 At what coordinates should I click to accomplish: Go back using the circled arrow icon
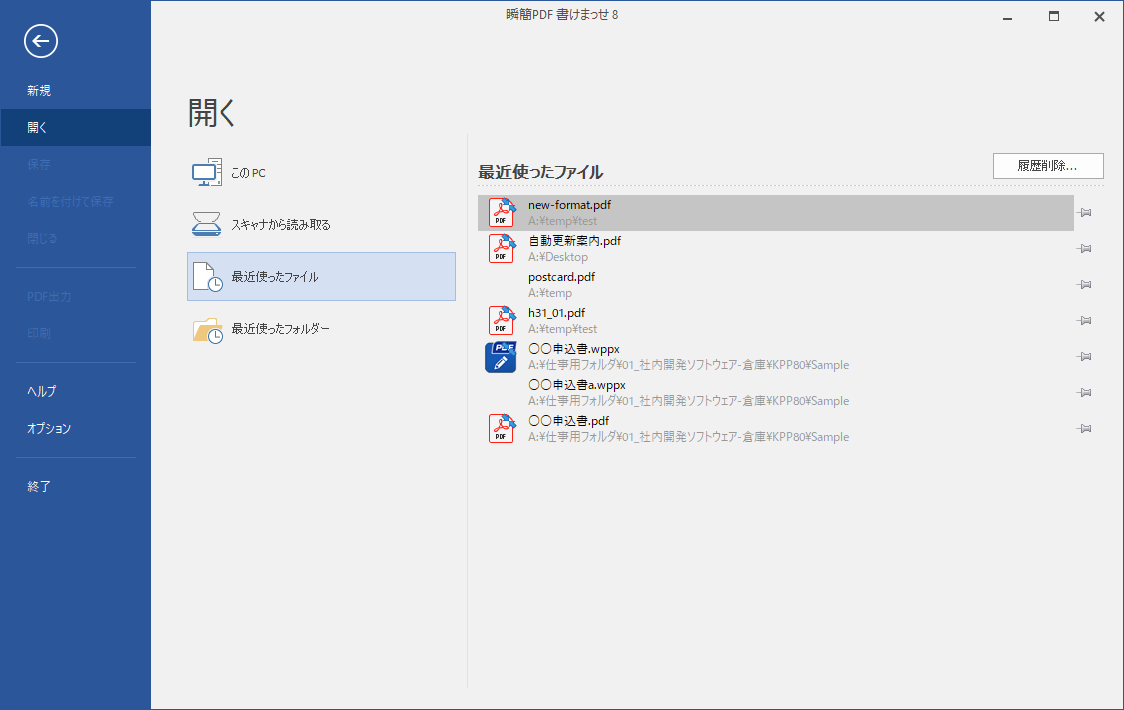click(41, 41)
